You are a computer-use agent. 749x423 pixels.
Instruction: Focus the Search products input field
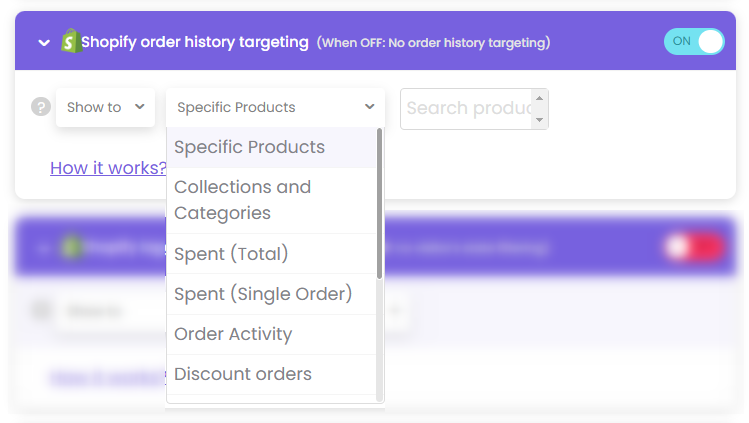click(466, 108)
